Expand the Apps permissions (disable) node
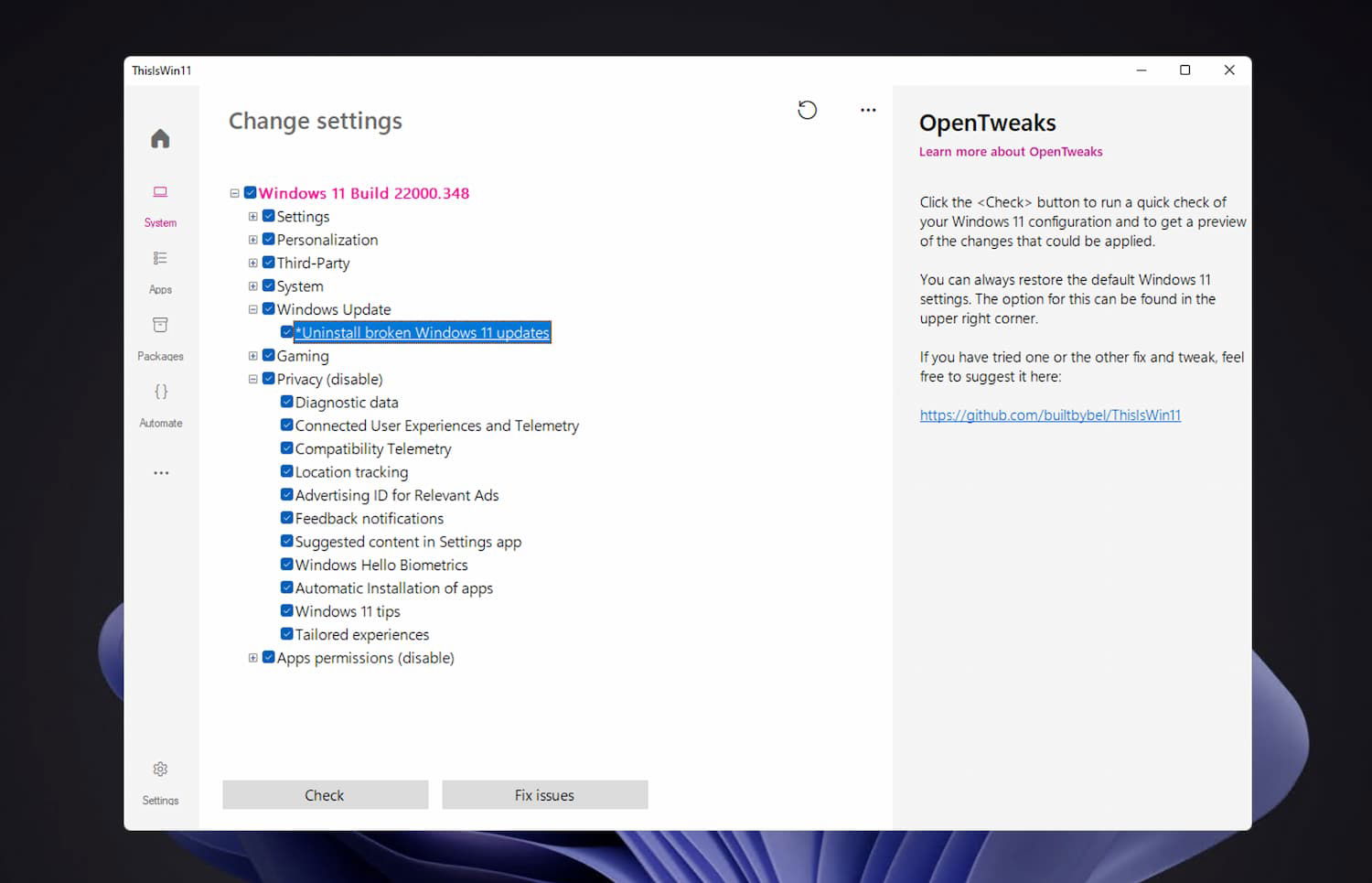The image size is (1372, 883). tap(252, 658)
